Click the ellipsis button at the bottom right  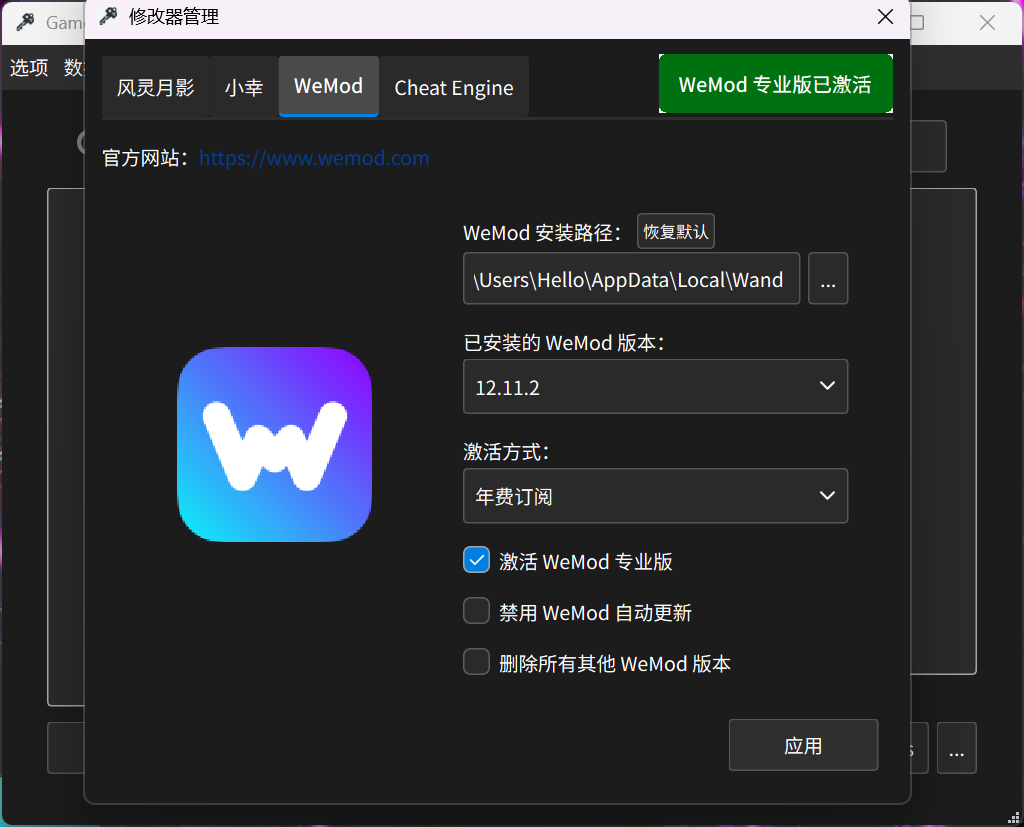pyautogui.click(x=956, y=748)
